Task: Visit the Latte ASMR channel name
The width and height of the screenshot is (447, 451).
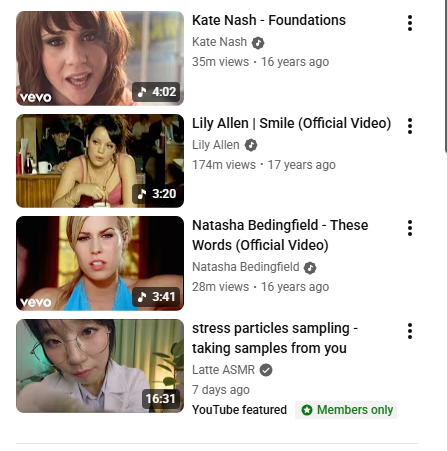Action: click(x=223, y=370)
